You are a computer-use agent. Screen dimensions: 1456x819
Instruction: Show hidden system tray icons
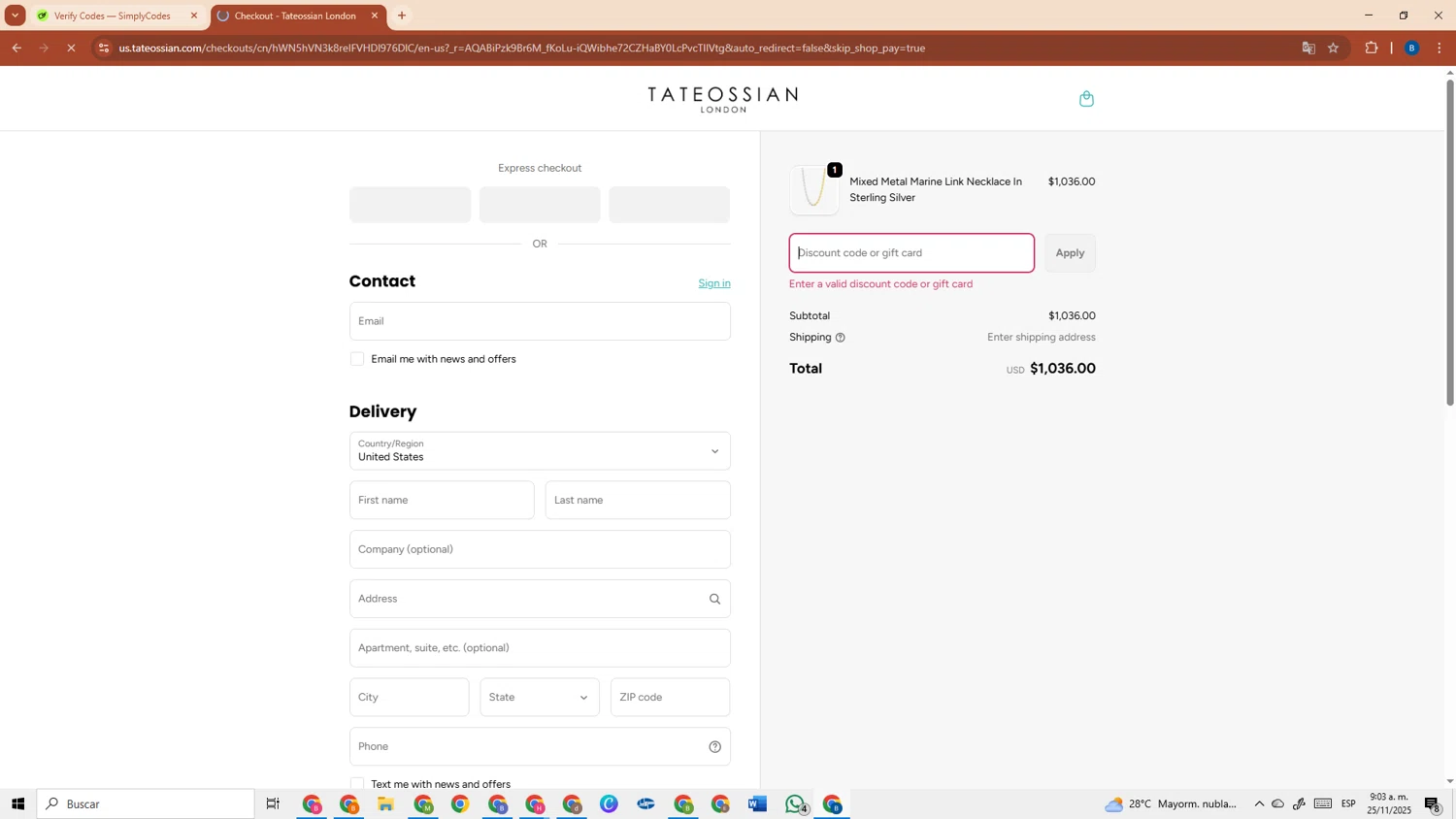(x=1259, y=803)
